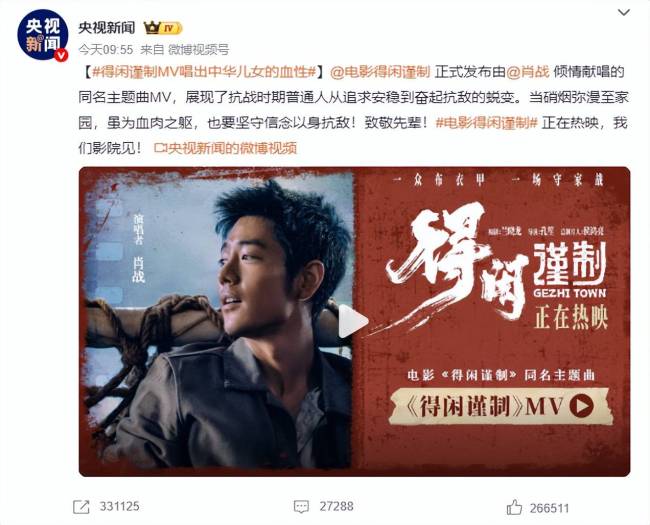
Task: Expand the post options chevron
Action: tap(624, 12)
